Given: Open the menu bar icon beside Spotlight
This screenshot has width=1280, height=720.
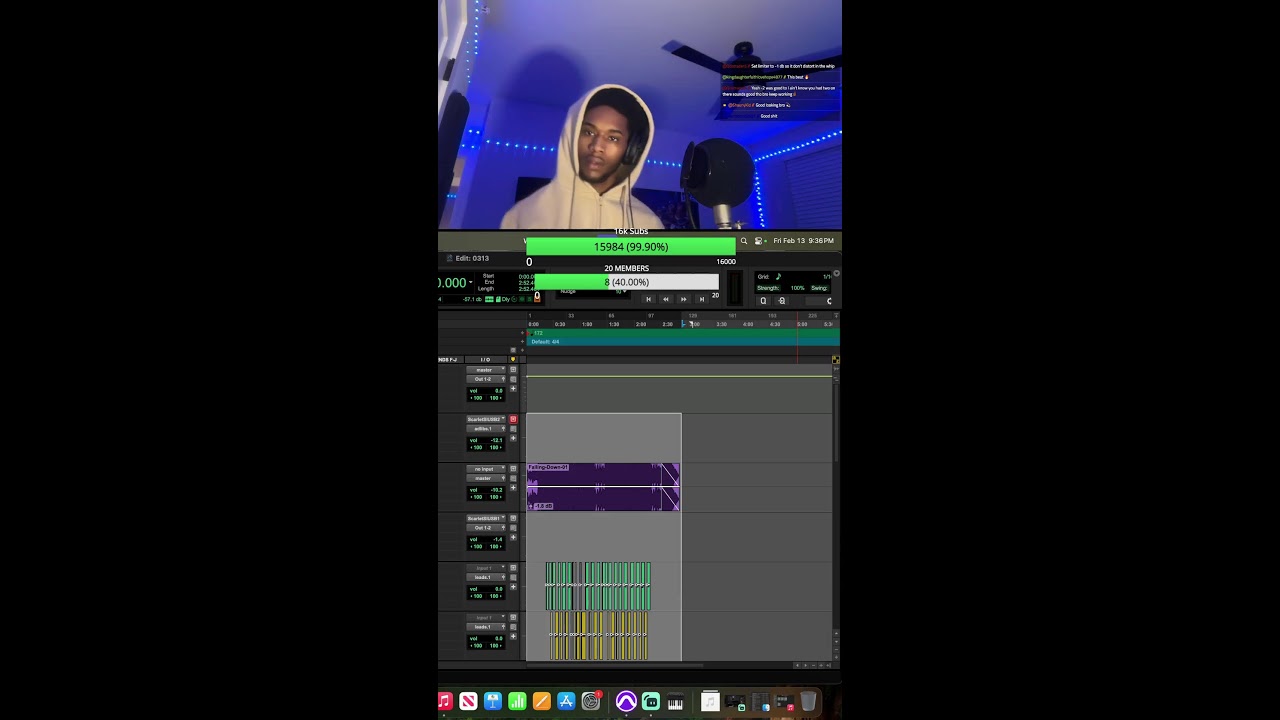Looking at the screenshot, I should [758, 241].
